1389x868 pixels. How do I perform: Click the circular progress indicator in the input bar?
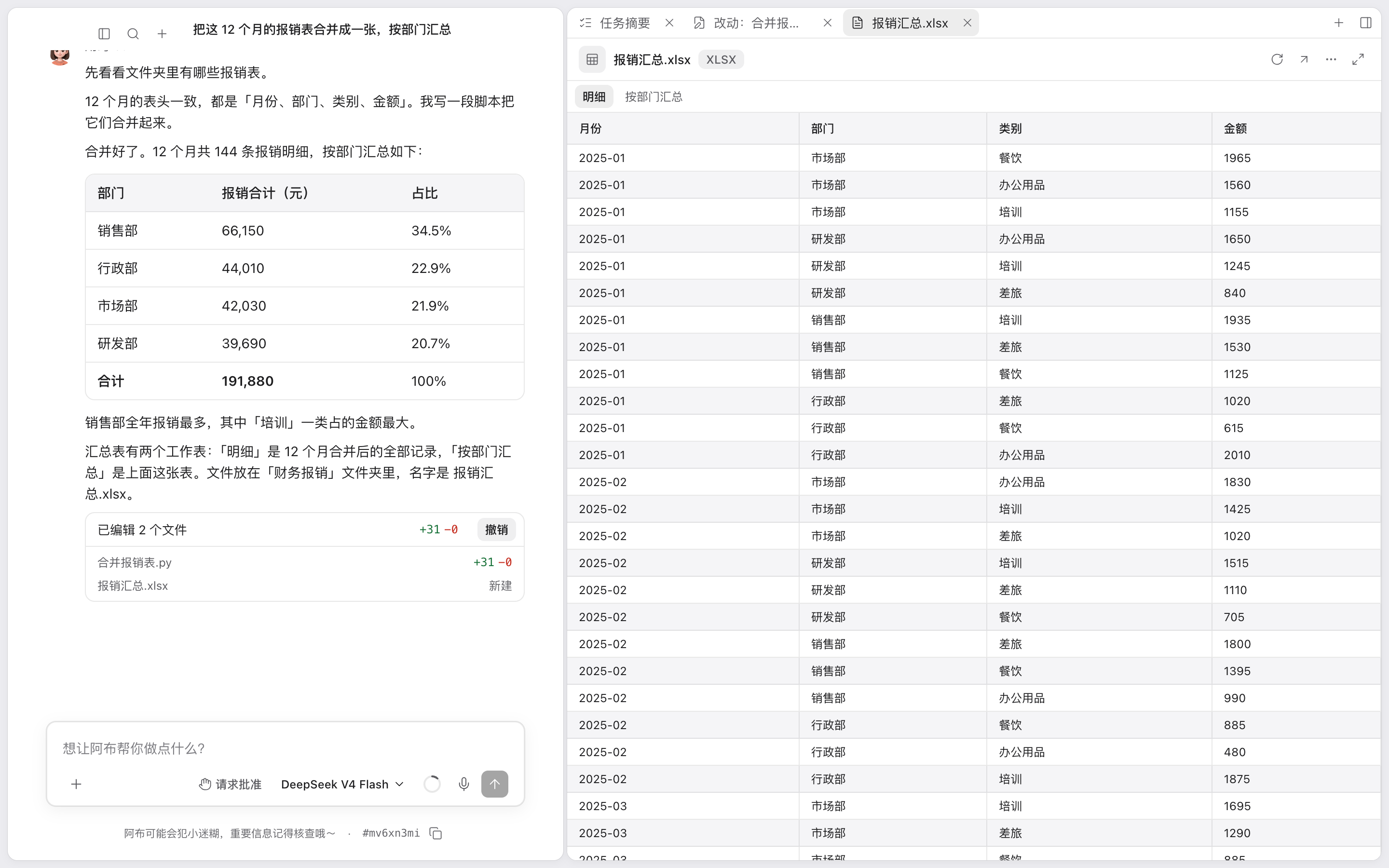(x=432, y=784)
